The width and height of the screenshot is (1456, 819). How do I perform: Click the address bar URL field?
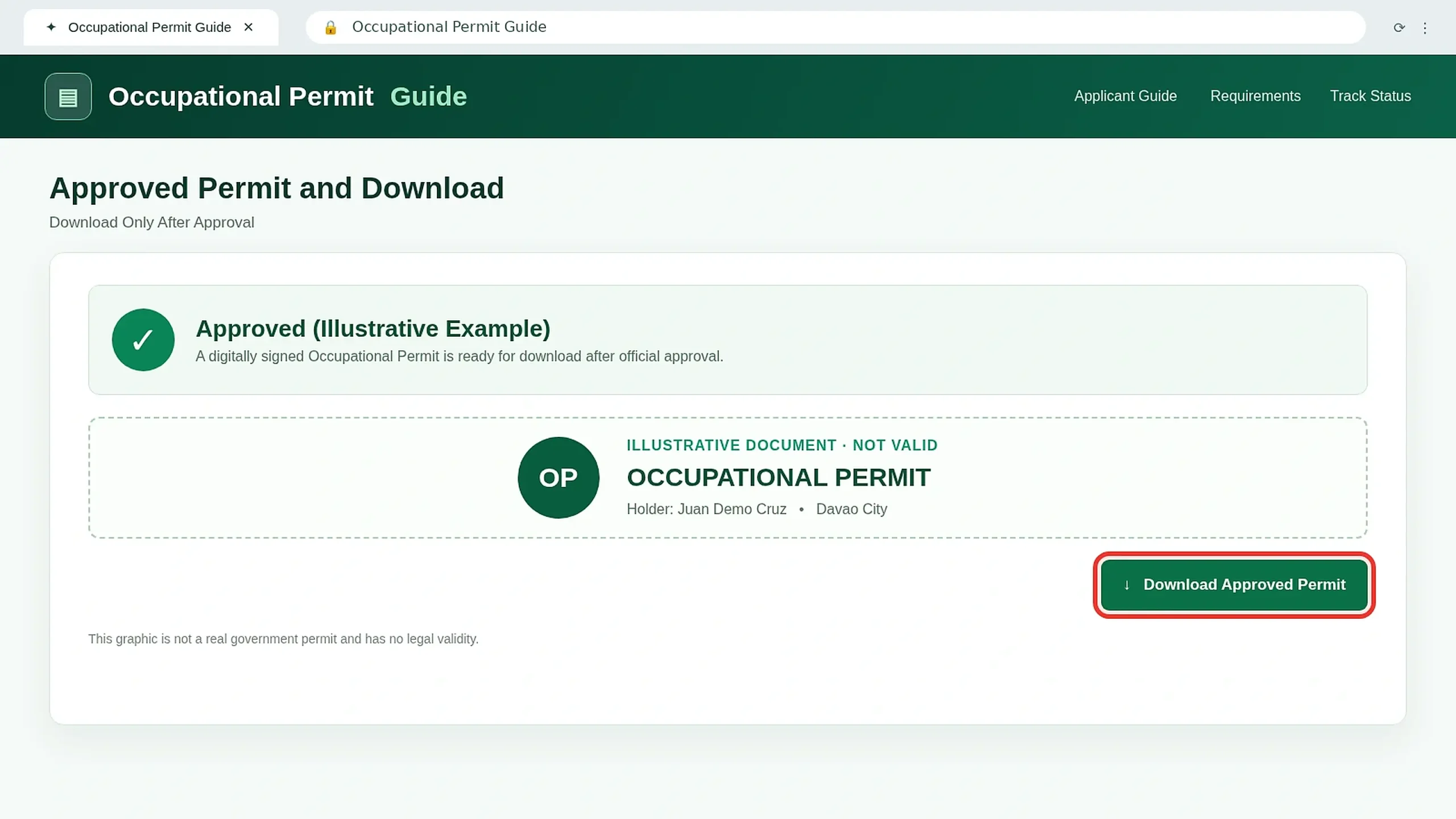(835, 27)
